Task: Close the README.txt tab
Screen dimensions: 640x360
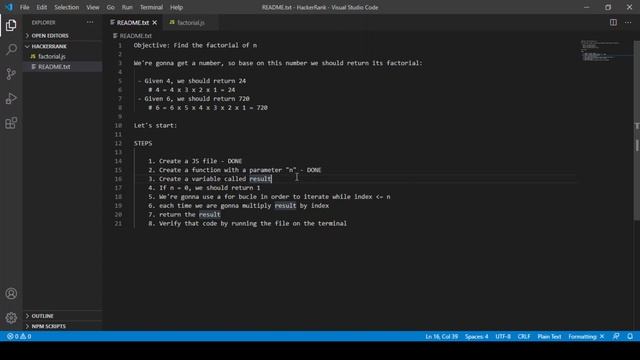Action: 155,22
